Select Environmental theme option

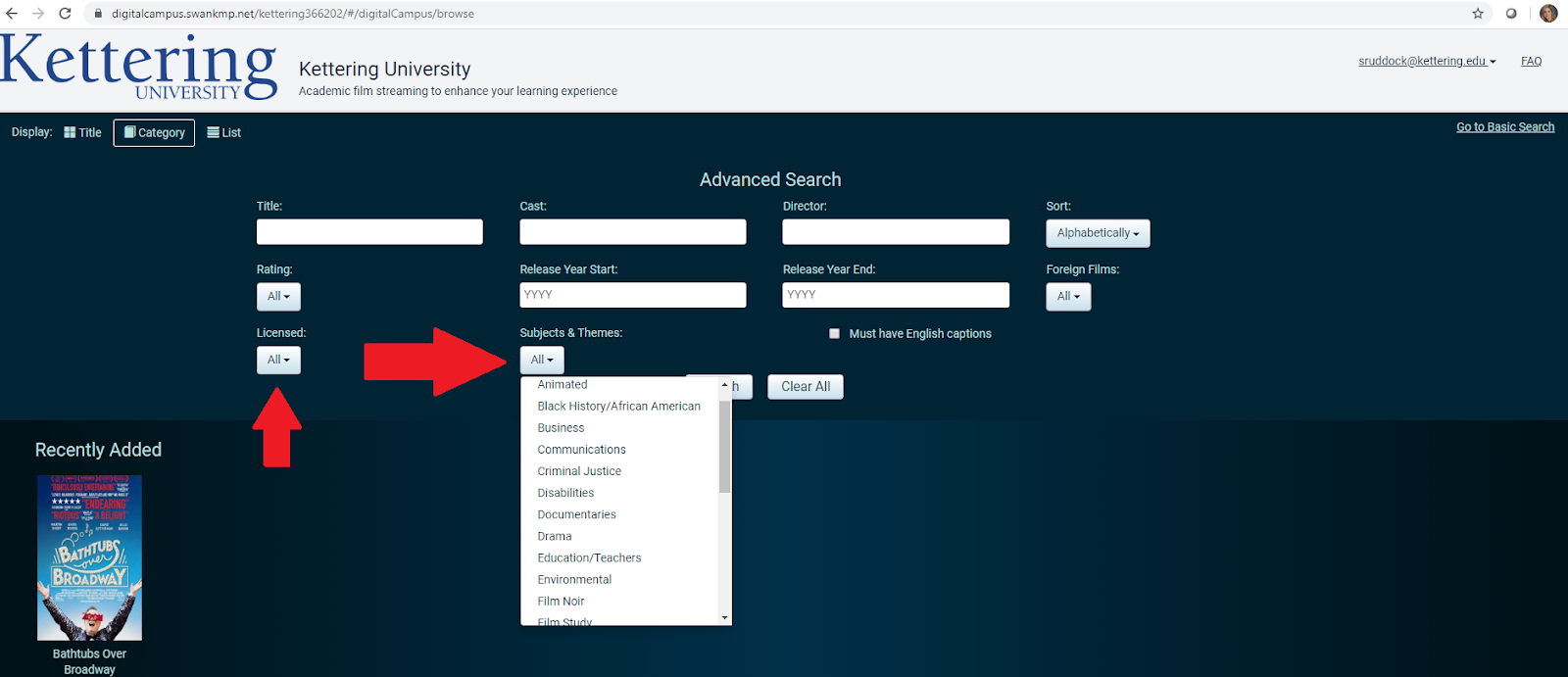[574, 579]
